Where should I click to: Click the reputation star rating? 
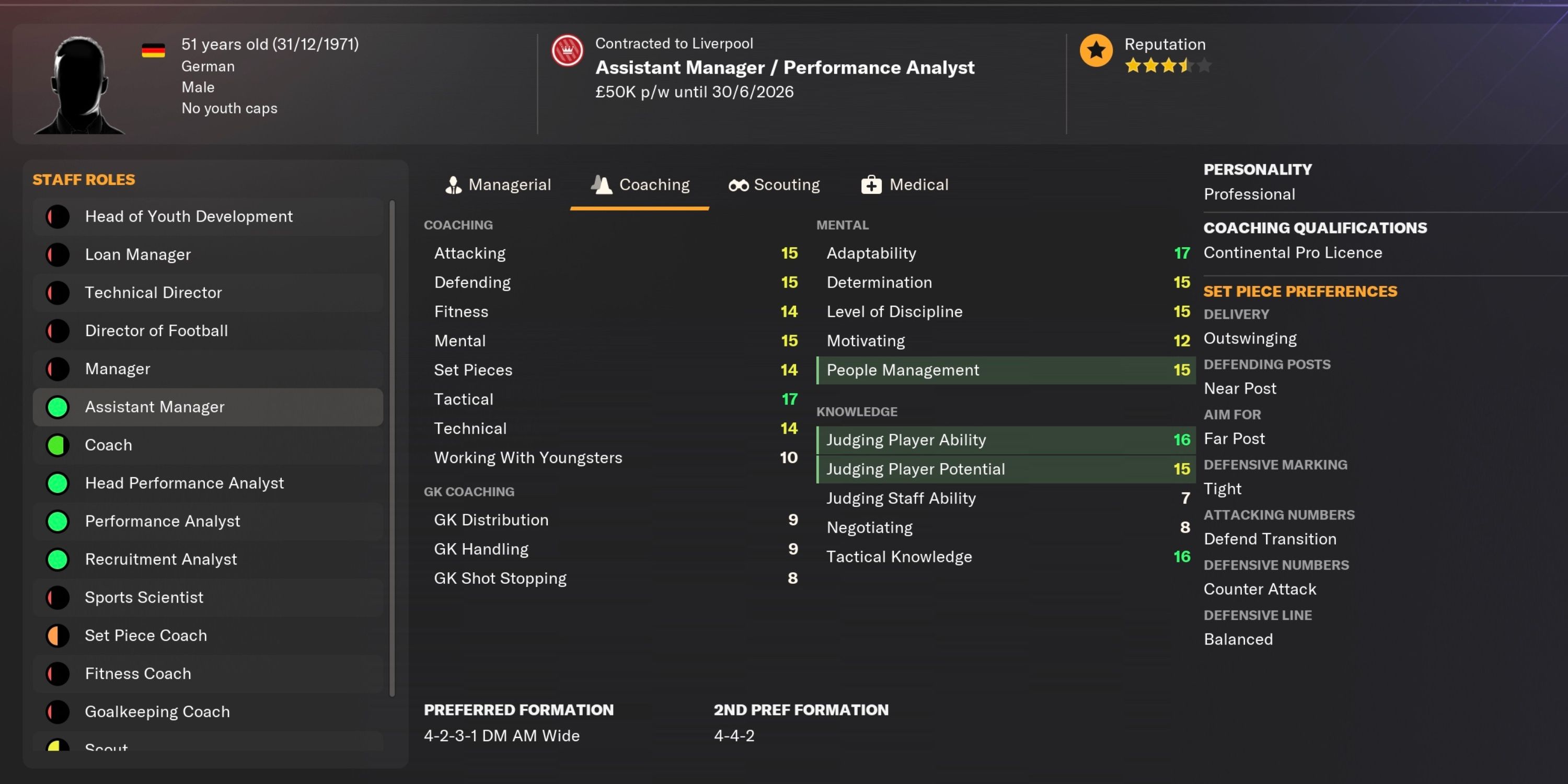(x=1167, y=66)
